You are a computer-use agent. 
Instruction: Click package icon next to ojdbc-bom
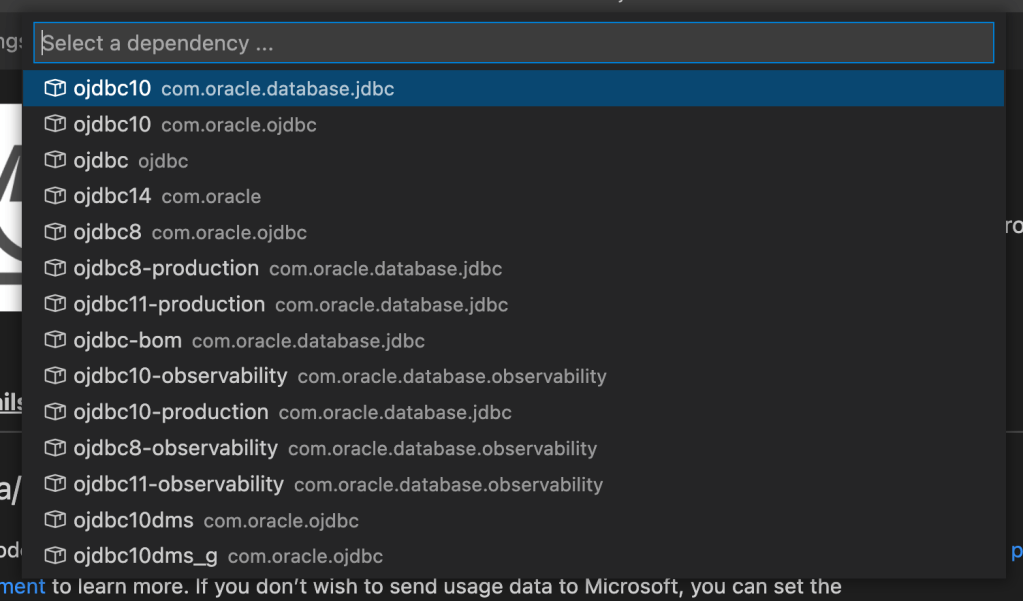(x=55, y=341)
